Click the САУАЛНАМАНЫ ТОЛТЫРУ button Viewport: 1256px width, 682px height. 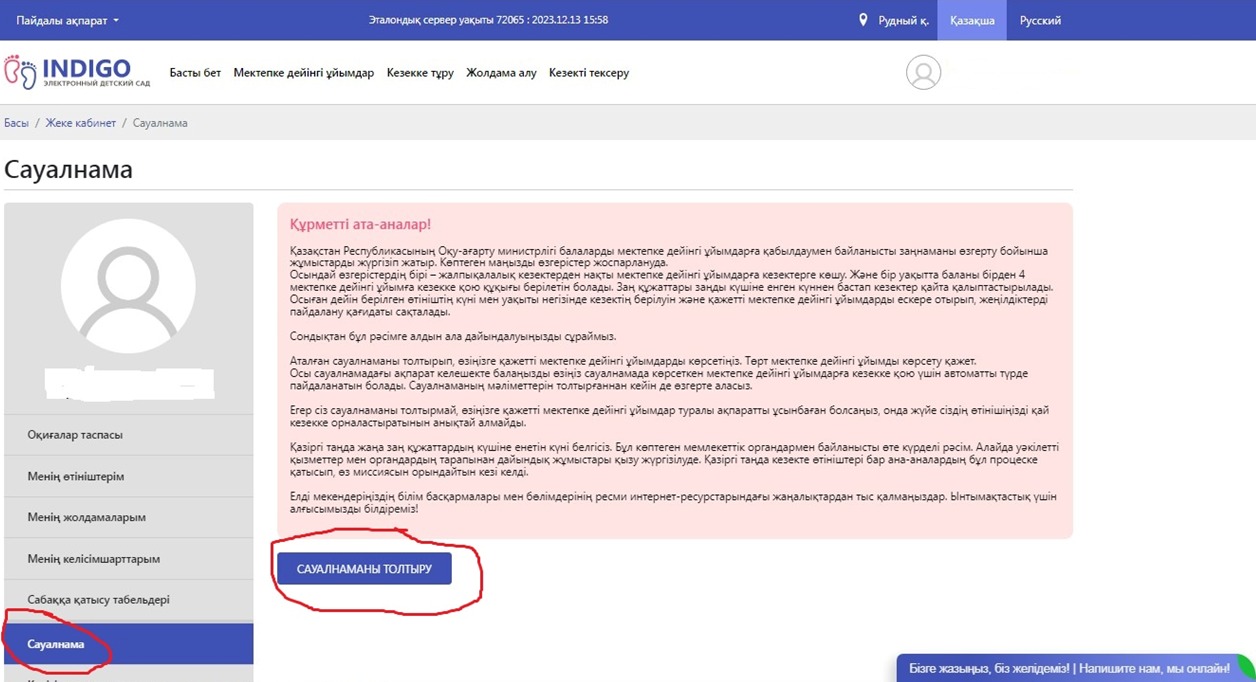364,568
